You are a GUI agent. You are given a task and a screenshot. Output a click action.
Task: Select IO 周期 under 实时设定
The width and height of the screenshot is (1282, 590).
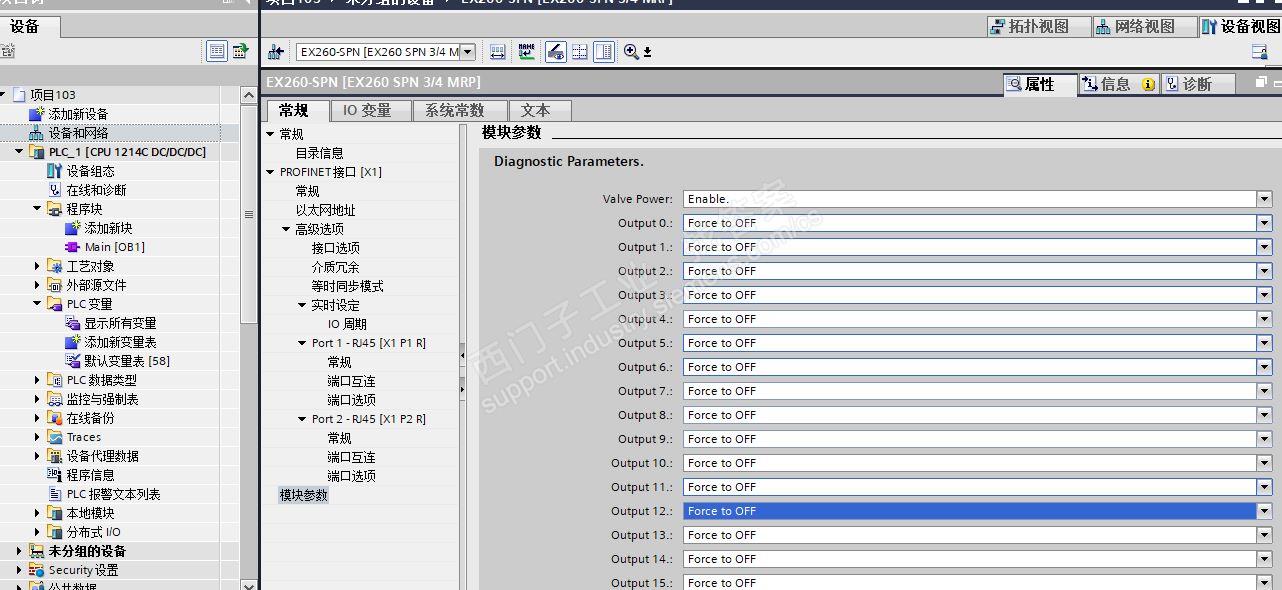coord(347,324)
